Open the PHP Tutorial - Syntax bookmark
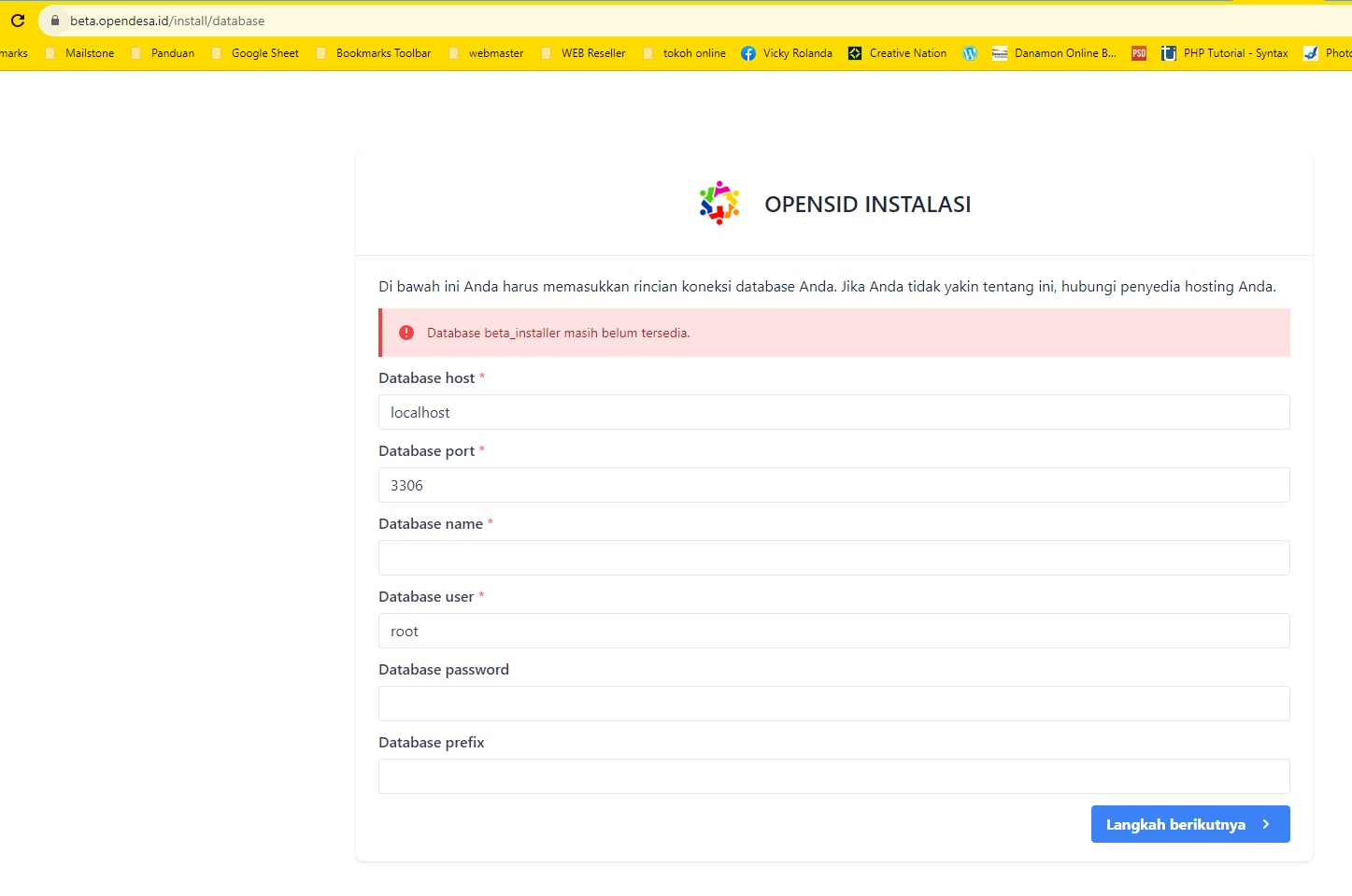Screen dimensions: 1352x896 coord(1225,53)
